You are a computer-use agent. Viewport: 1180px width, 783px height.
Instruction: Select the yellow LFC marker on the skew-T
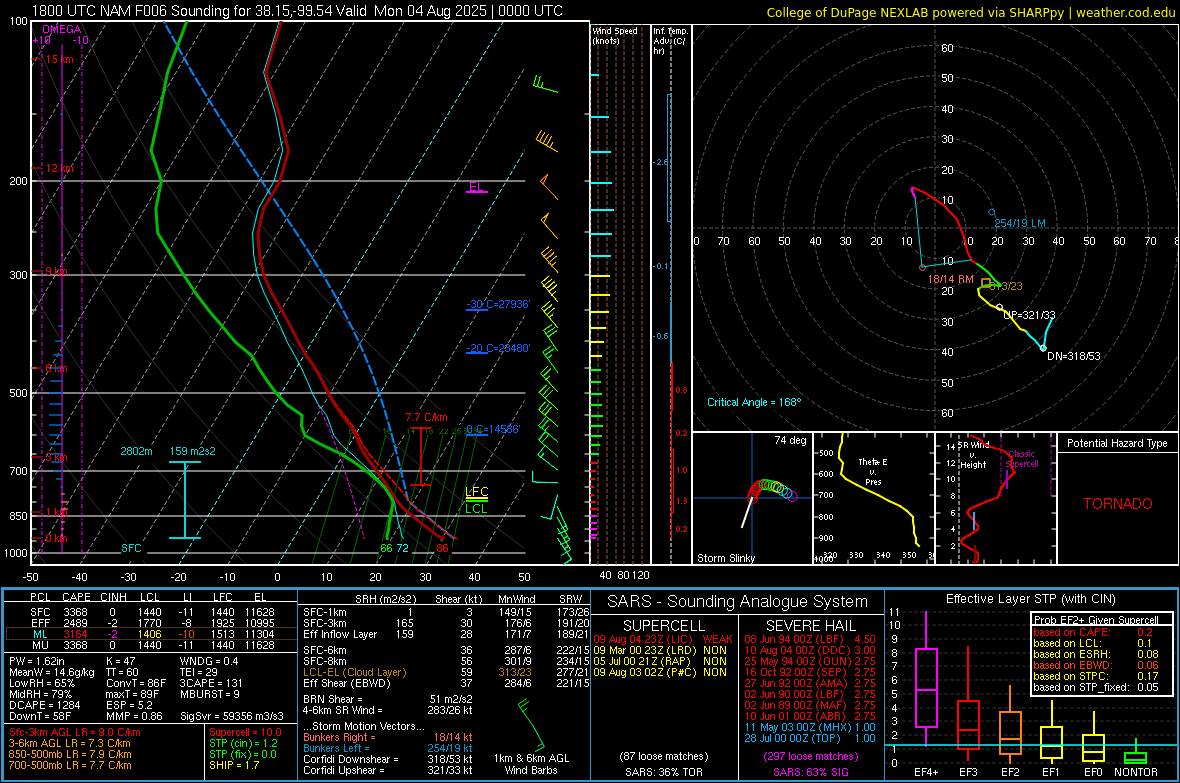(476, 492)
